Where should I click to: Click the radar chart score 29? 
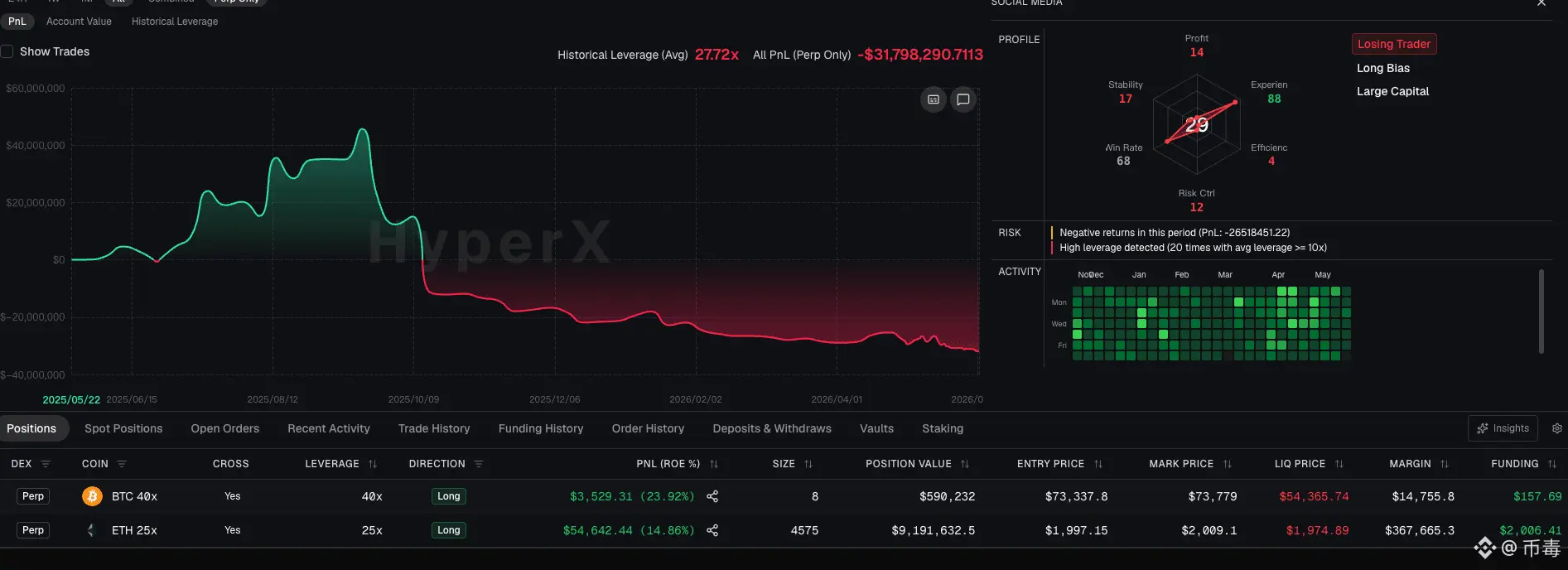pos(1197,125)
